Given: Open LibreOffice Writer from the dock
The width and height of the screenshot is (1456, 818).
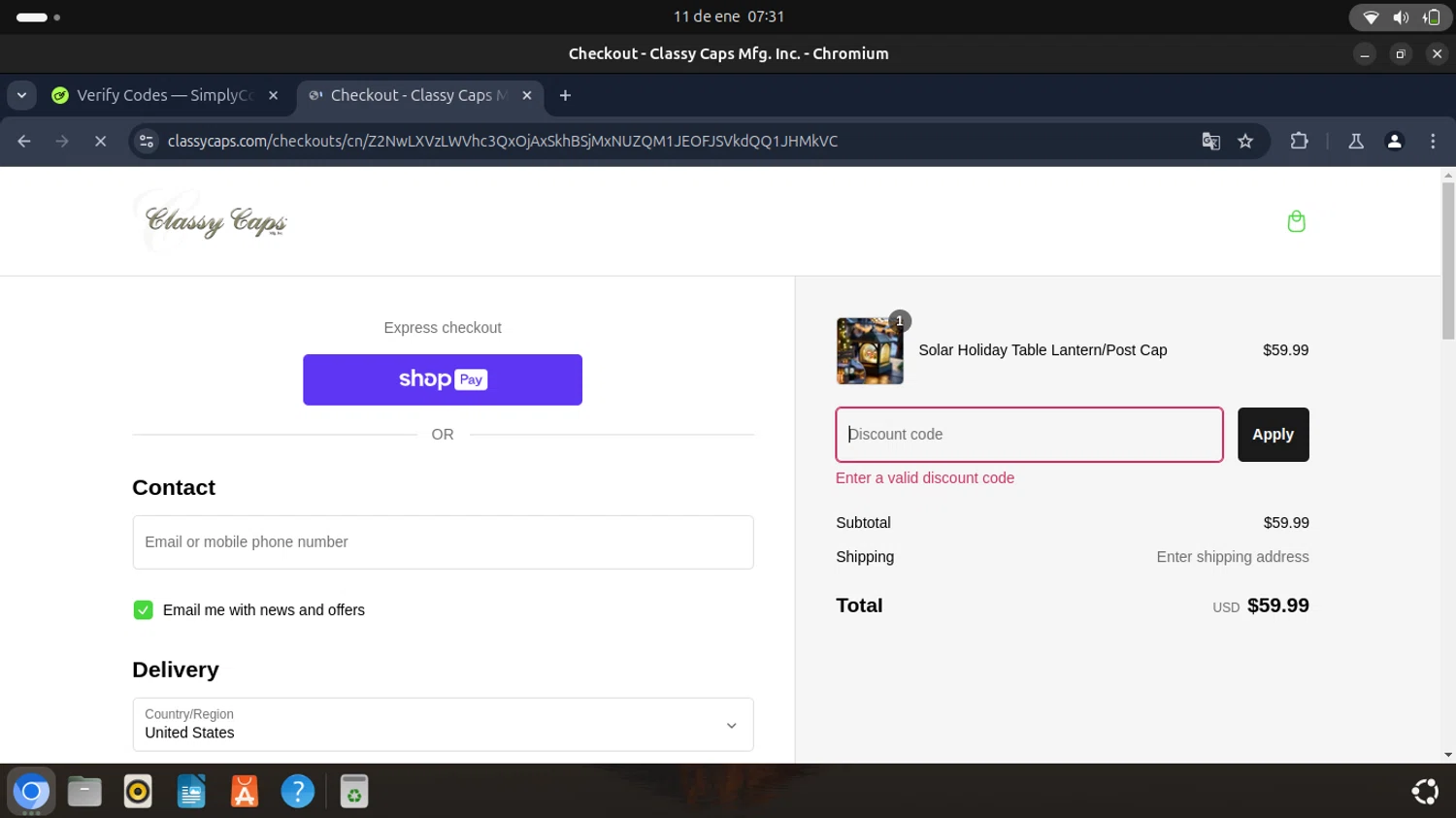Looking at the screenshot, I should 191,792.
